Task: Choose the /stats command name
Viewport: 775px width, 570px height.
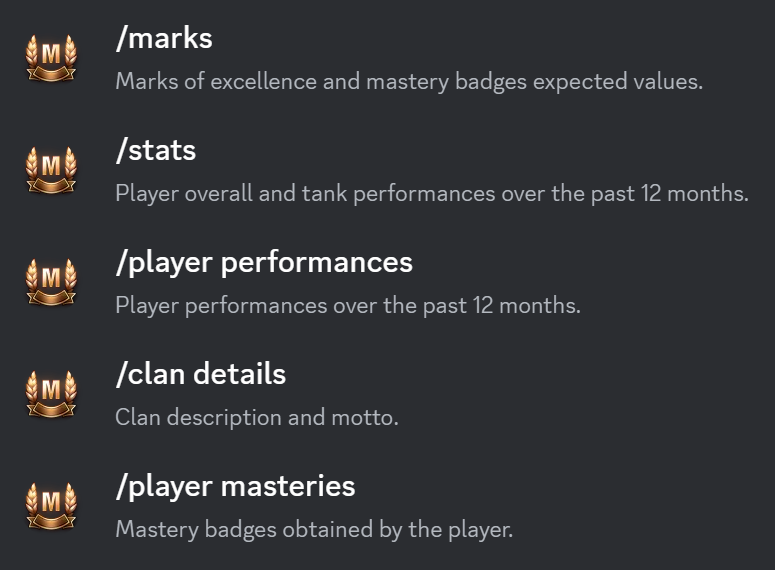Action: coord(156,151)
